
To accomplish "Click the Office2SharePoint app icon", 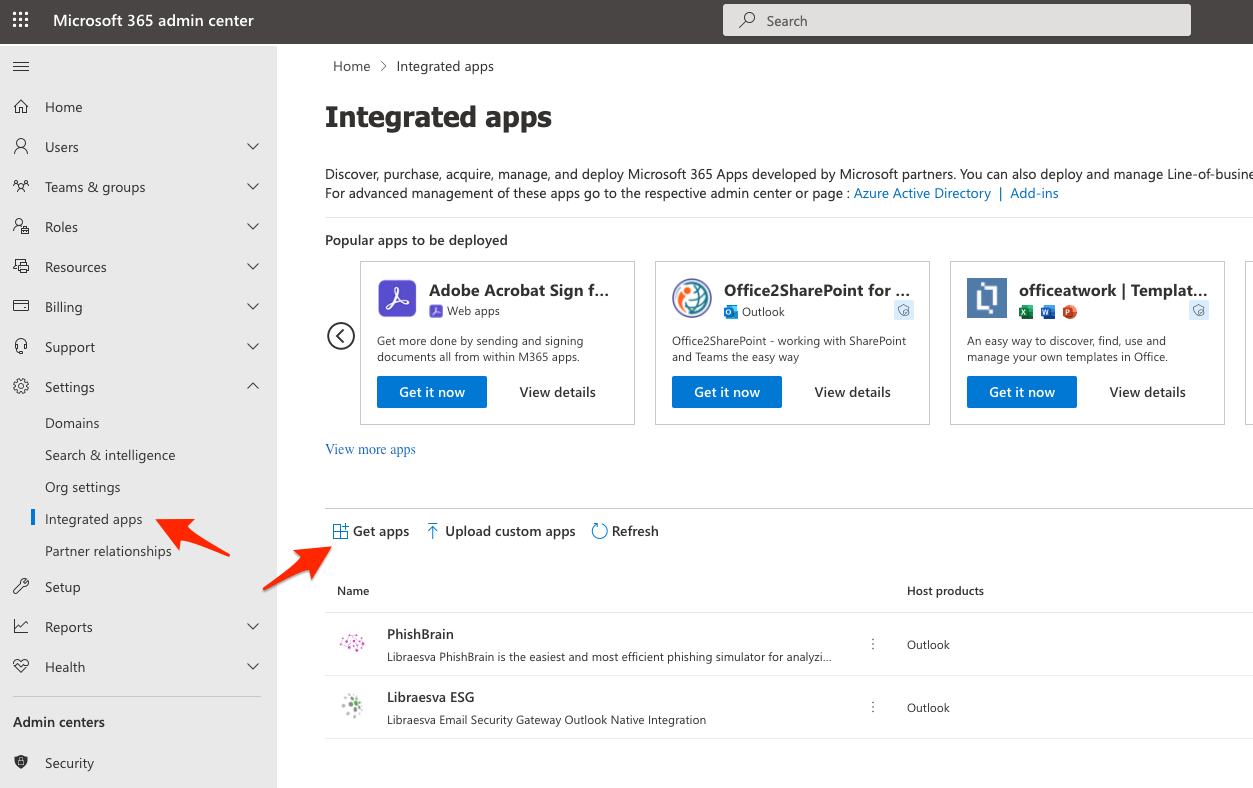I will (x=692, y=298).
